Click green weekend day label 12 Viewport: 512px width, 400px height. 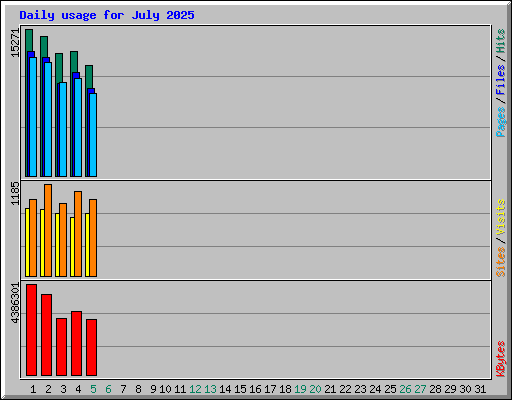[195, 389]
